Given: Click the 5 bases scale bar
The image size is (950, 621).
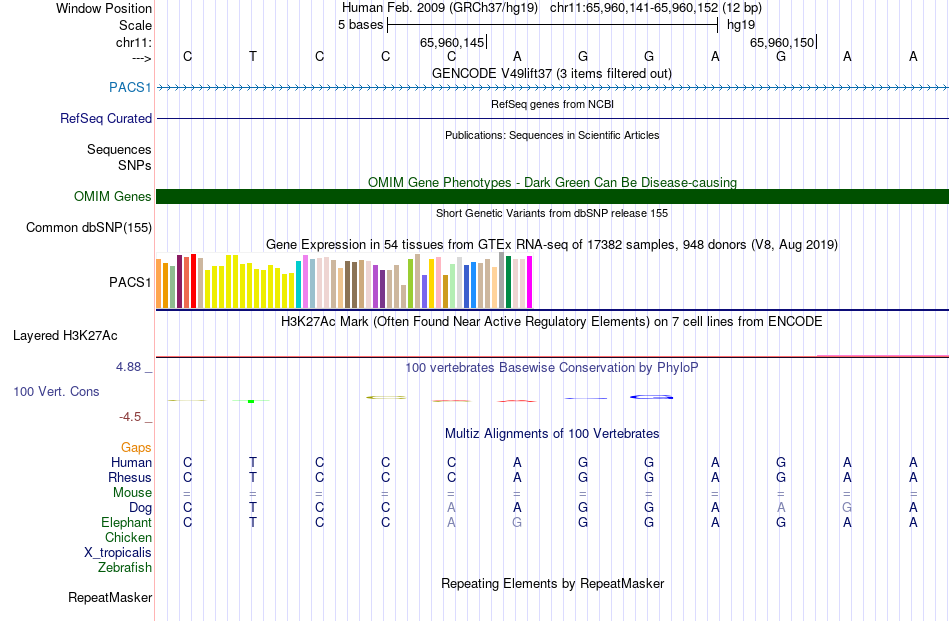Looking at the screenshot, I should (x=553, y=25).
